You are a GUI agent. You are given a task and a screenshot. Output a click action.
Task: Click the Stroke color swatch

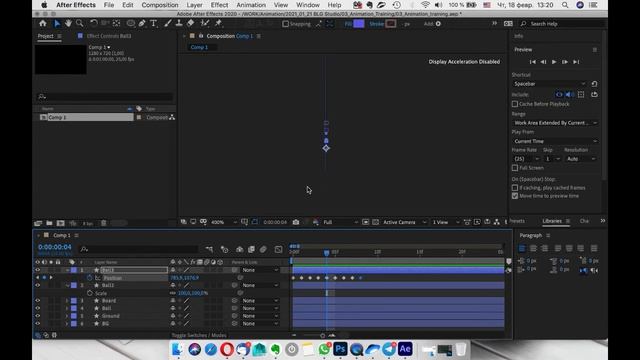click(x=391, y=24)
